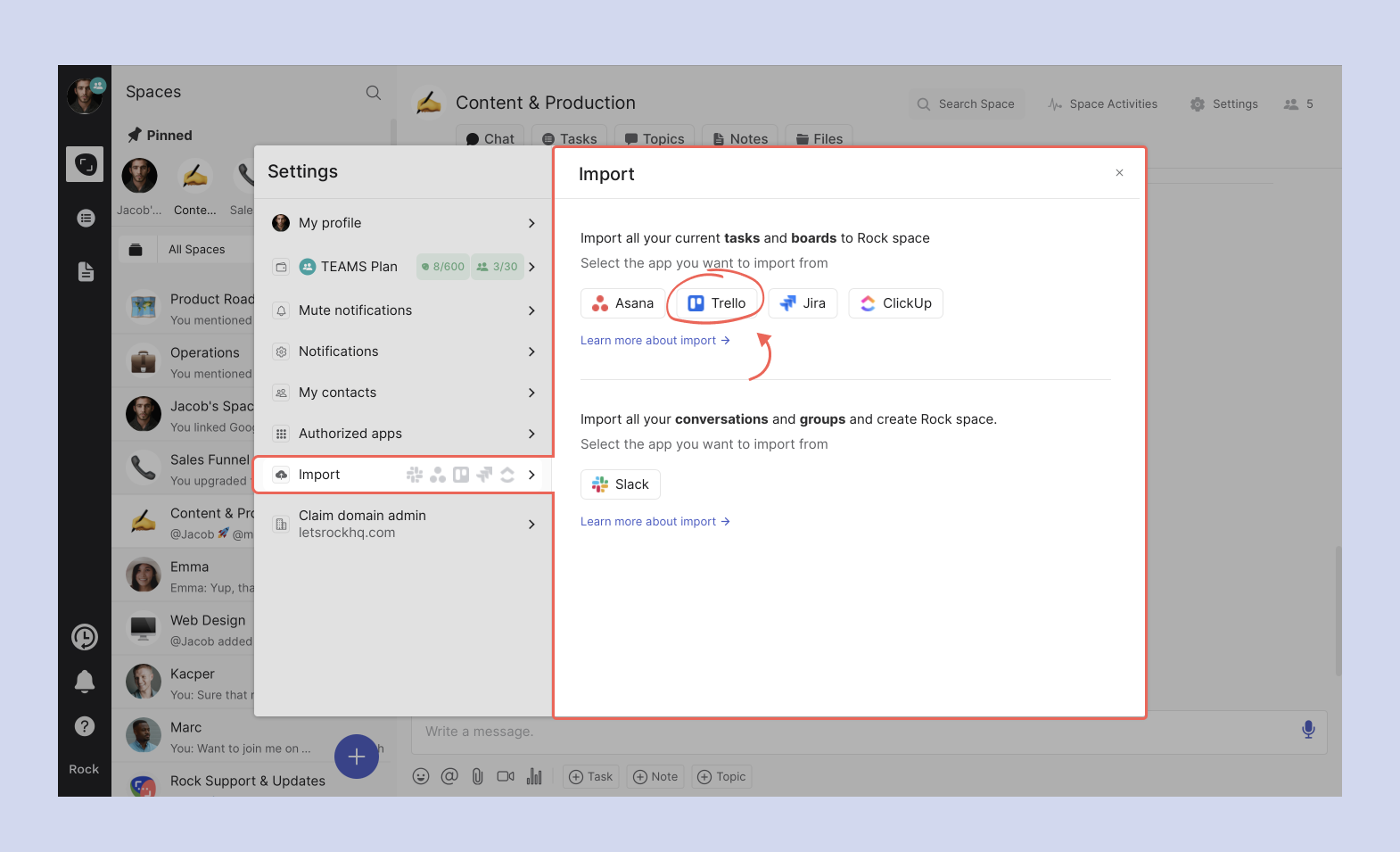Click the Search Space field
1400x852 pixels.
click(x=967, y=104)
